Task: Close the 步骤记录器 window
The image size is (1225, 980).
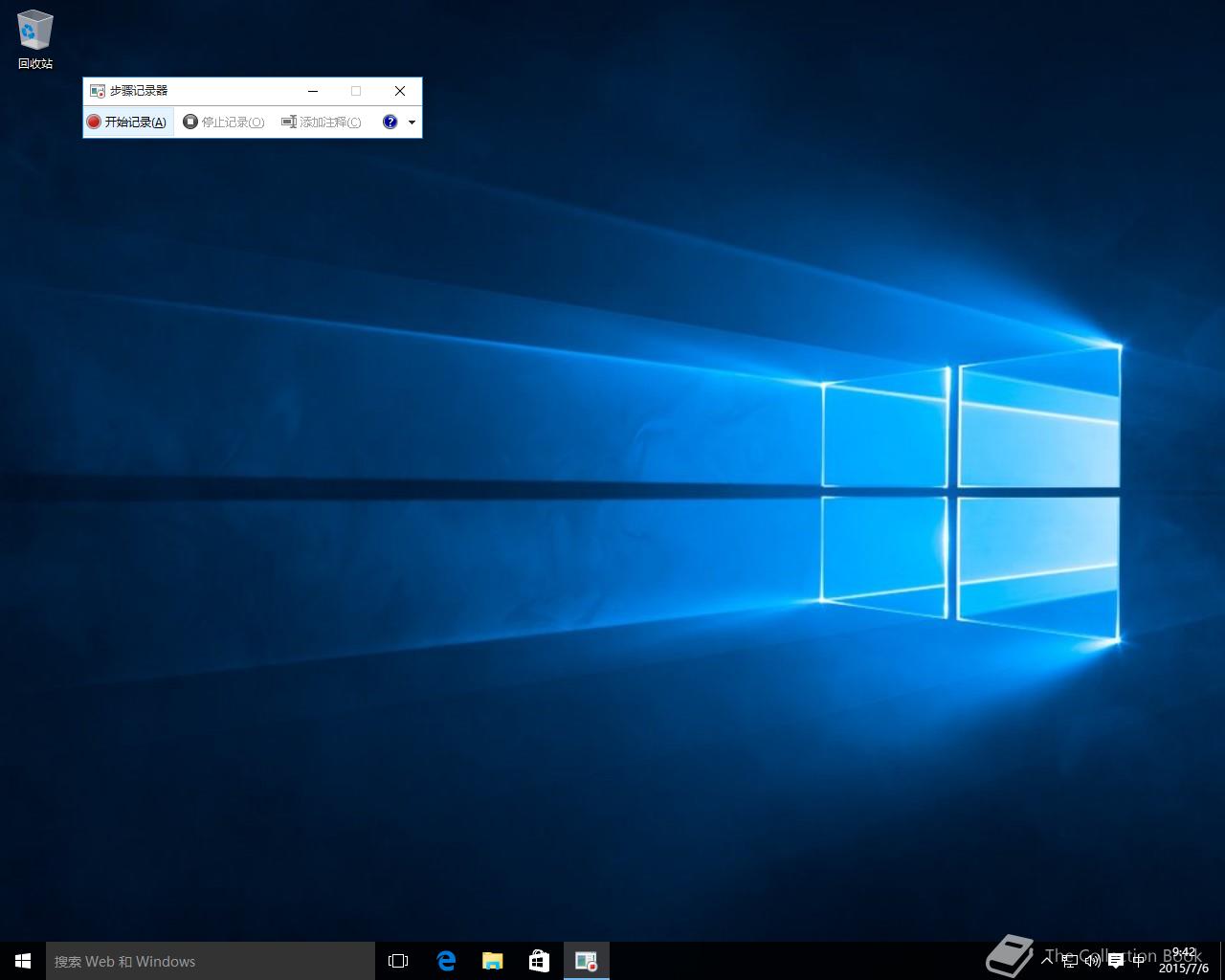Action: (x=400, y=91)
